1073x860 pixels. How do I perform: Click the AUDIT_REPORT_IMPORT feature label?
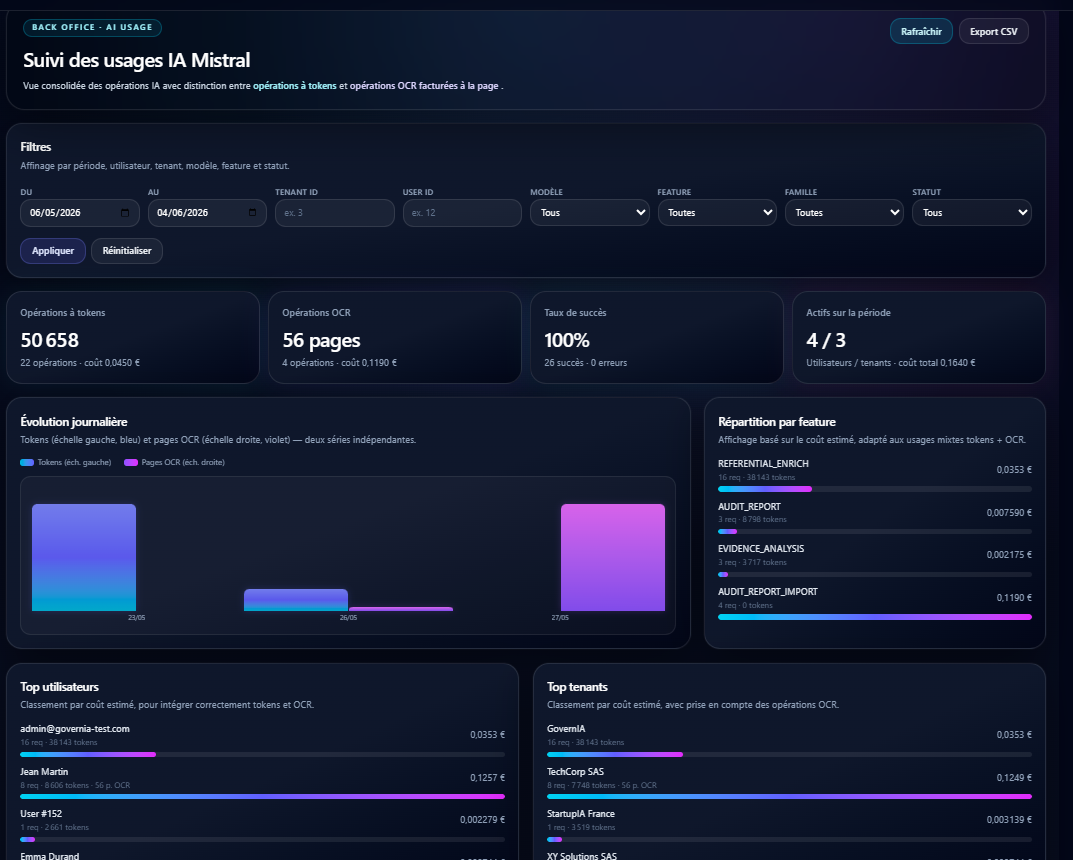(x=768, y=592)
